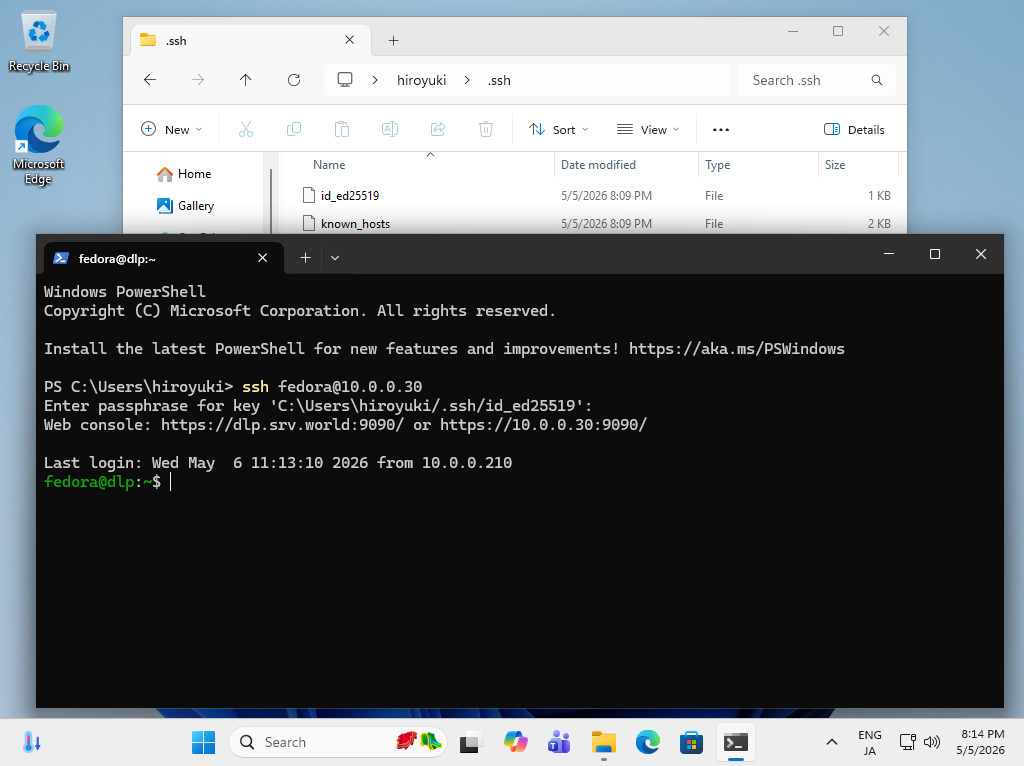This screenshot has height=766, width=1024.
Task: Toggle the Details pane in File Explorer
Action: 854,129
